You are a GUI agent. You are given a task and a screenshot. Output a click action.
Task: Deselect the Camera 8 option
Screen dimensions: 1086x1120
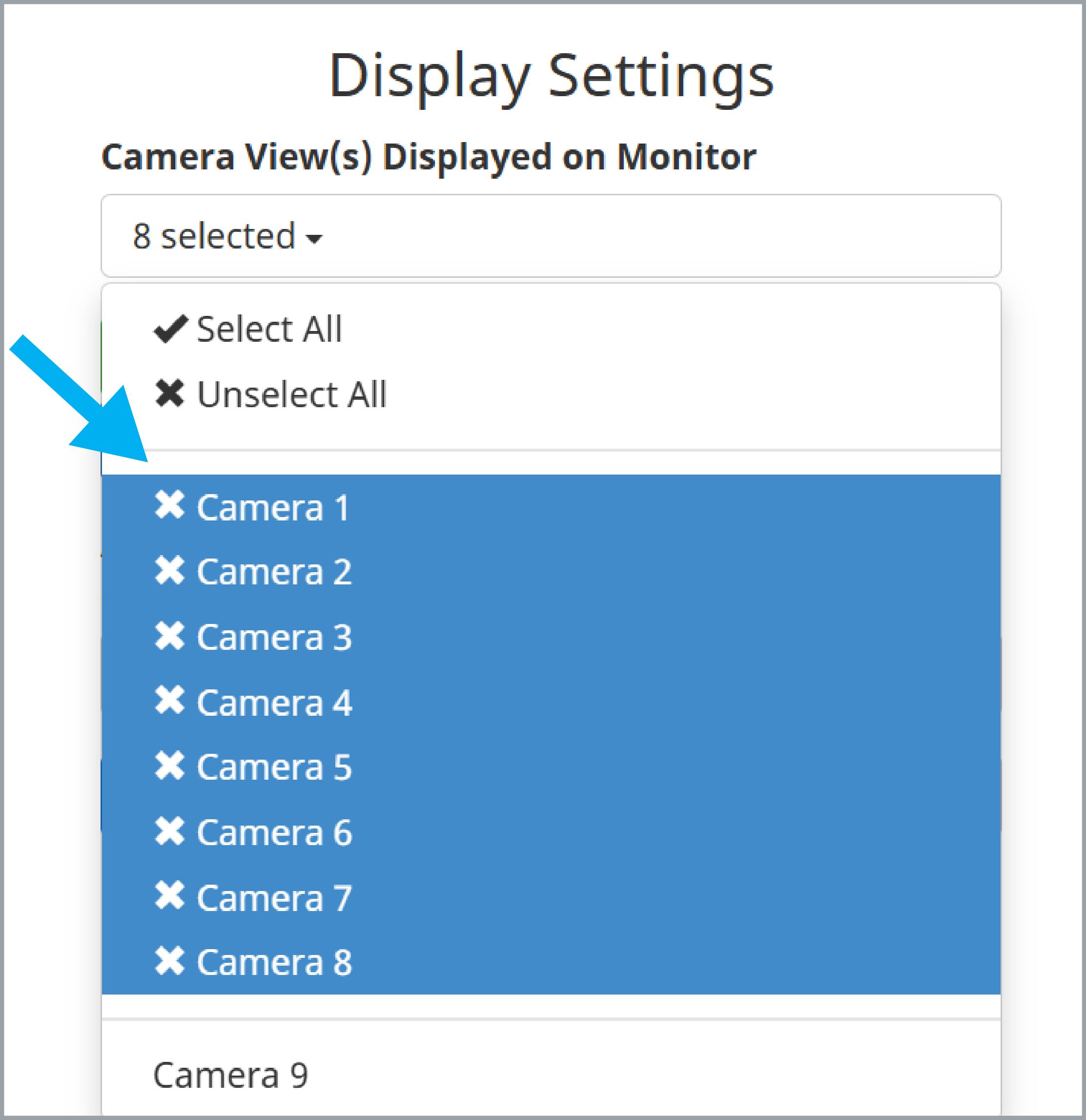pyautogui.click(x=551, y=962)
